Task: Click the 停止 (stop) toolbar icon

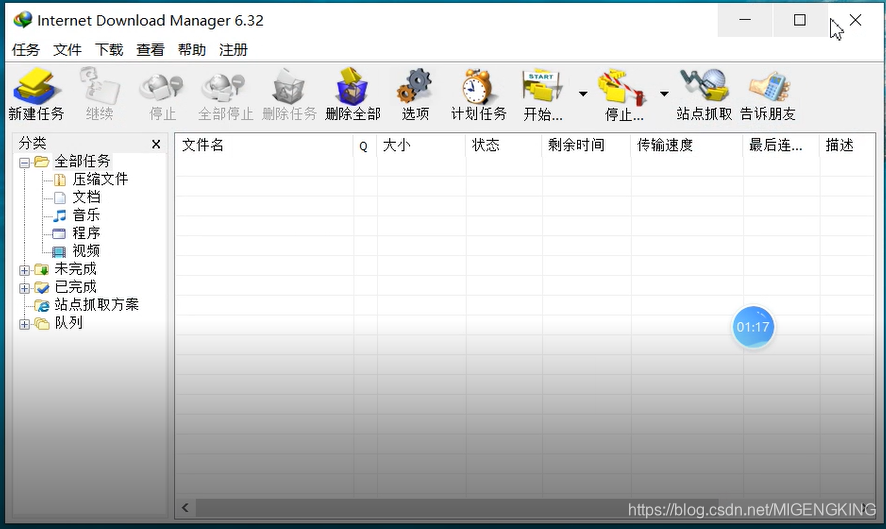Action: coord(162,94)
